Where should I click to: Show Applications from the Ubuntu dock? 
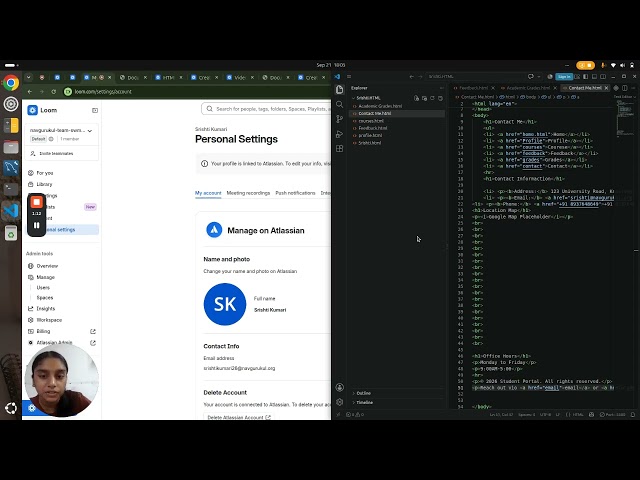pos(11,408)
